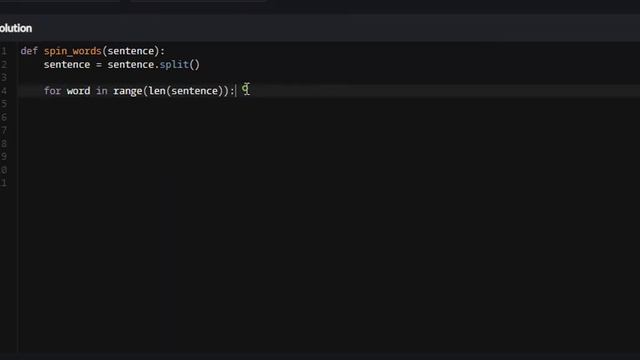This screenshot has width=640, height=360.
Task: Click the spin_words function name
Action: [73, 51]
